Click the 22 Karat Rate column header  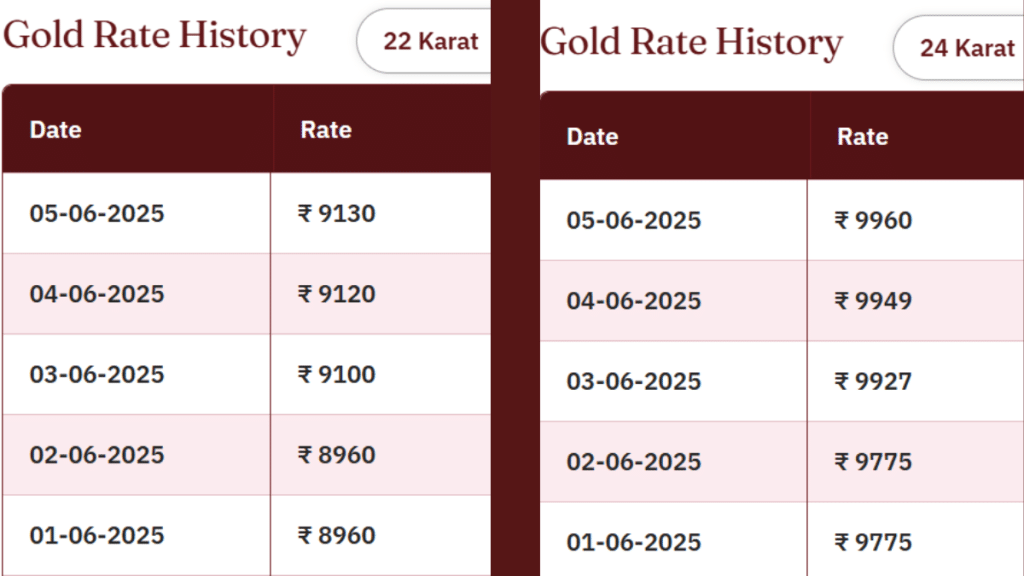[326, 129]
